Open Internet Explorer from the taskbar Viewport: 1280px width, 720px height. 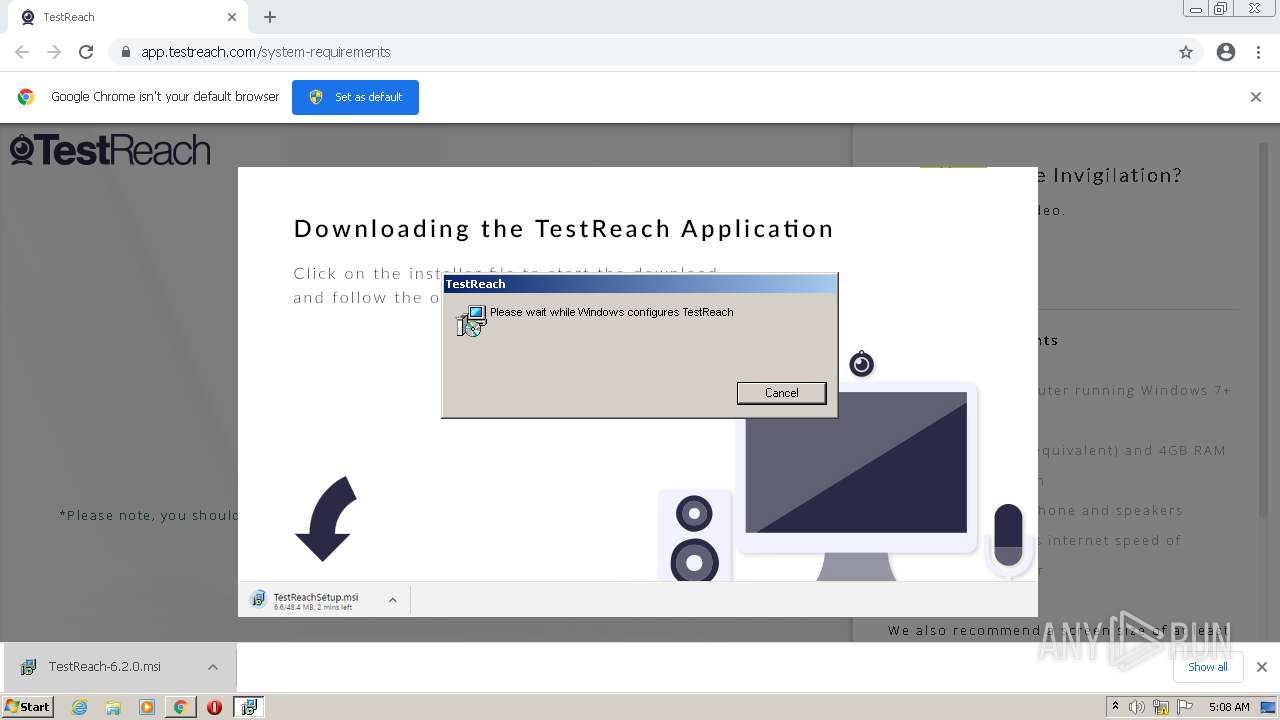tap(79, 707)
